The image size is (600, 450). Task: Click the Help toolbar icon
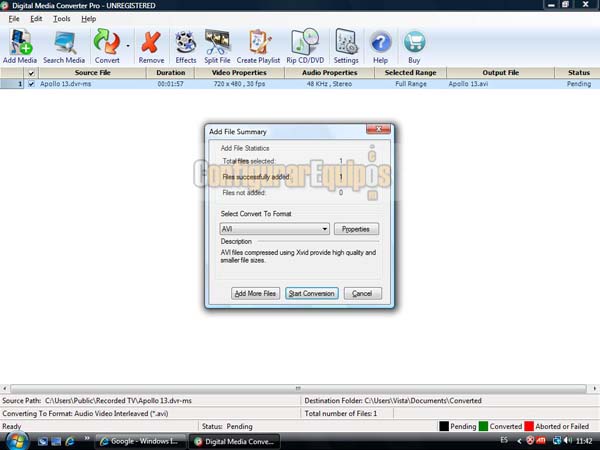tap(380, 47)
